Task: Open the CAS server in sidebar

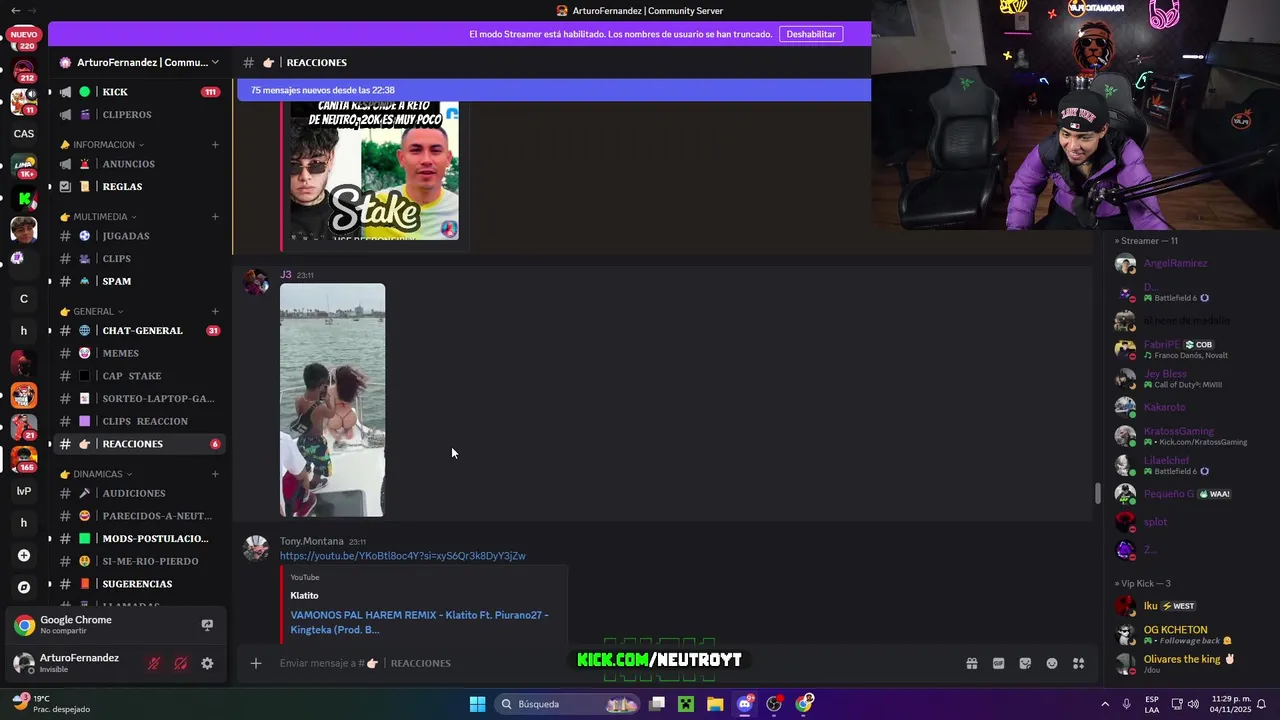Action: click(x=24, y=134)
